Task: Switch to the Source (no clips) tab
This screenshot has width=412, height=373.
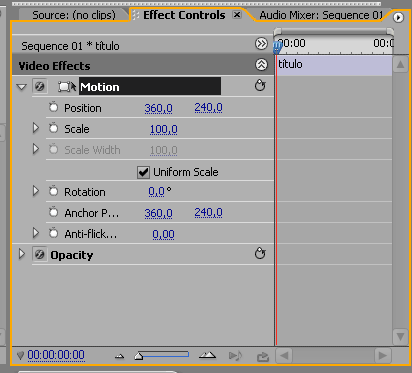Action: click(x=74, y=15)
